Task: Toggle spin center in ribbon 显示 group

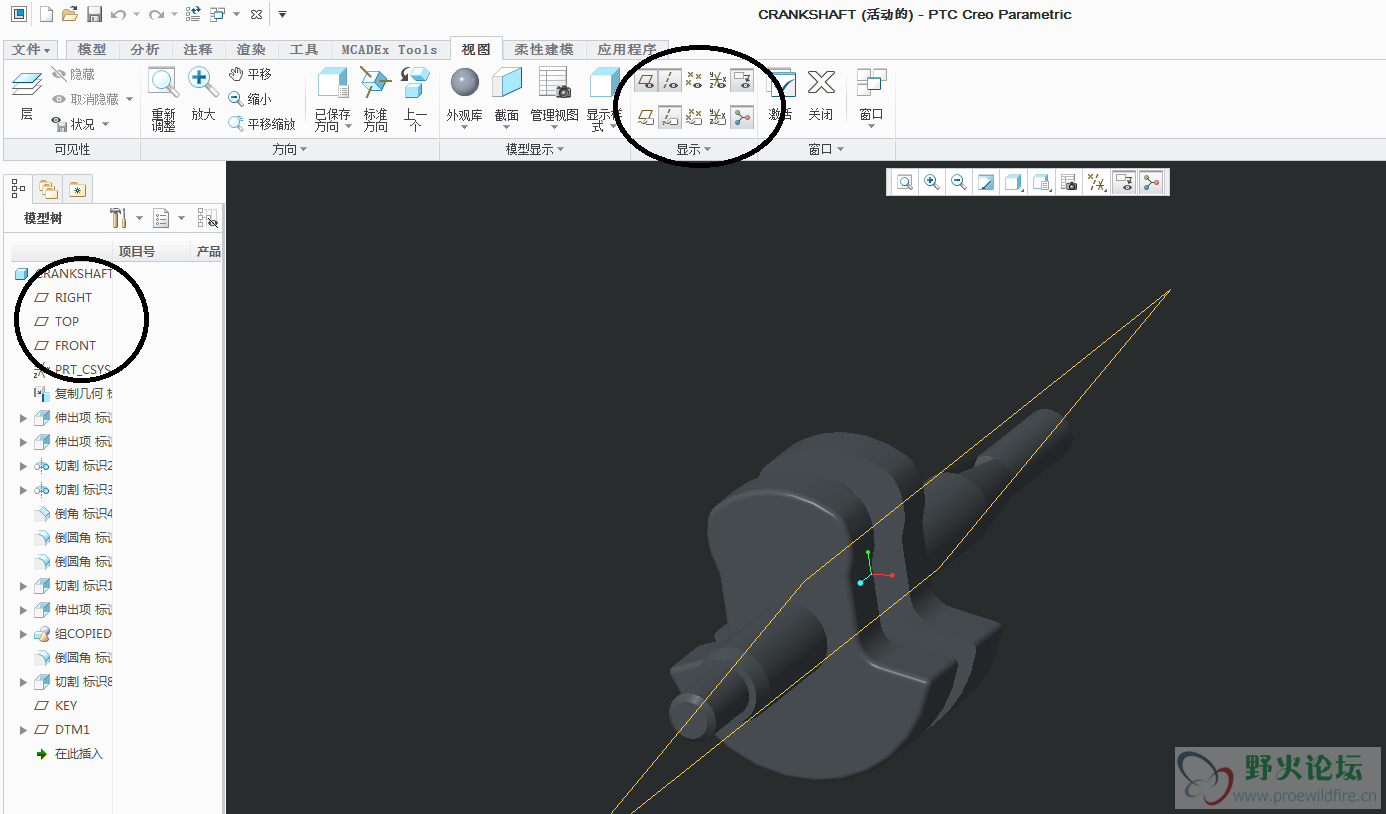Action: click(741, 117)
